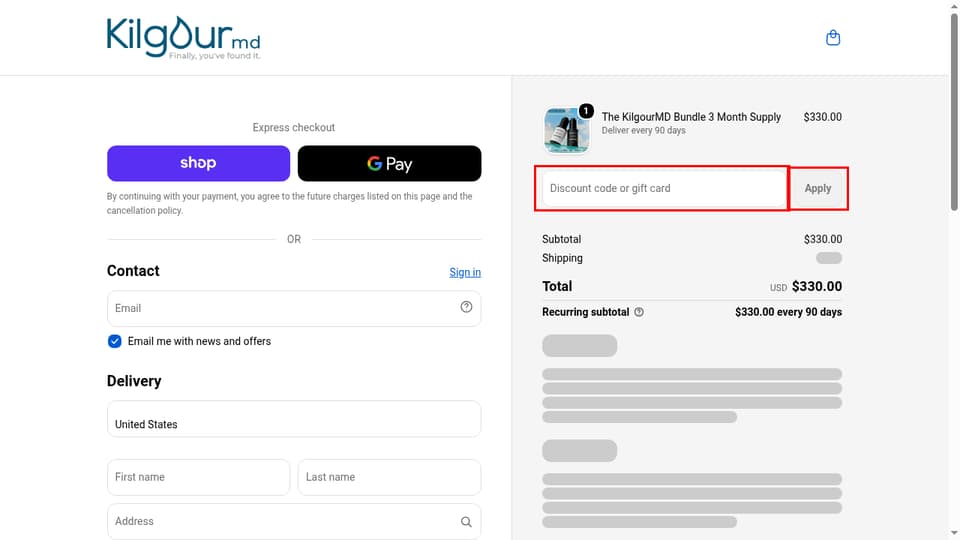The image size is (960, 540).
Task: Open the United States country dropdown
Action: (x=294, y=419)
